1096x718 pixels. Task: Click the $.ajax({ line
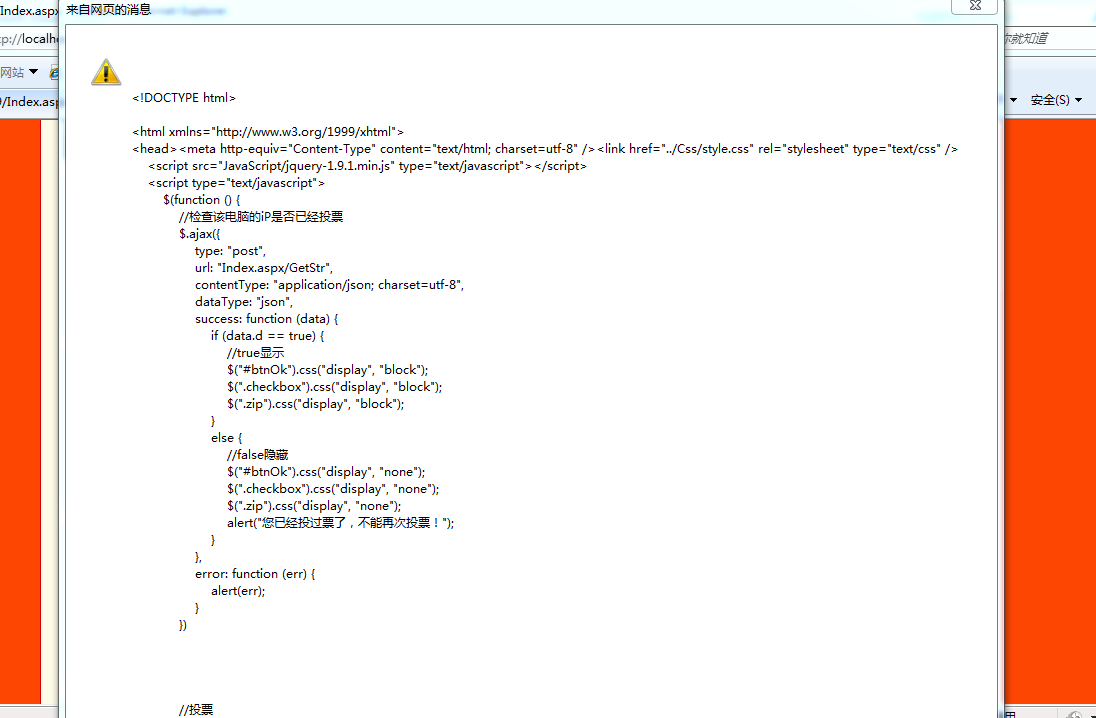tap(200, 234)
